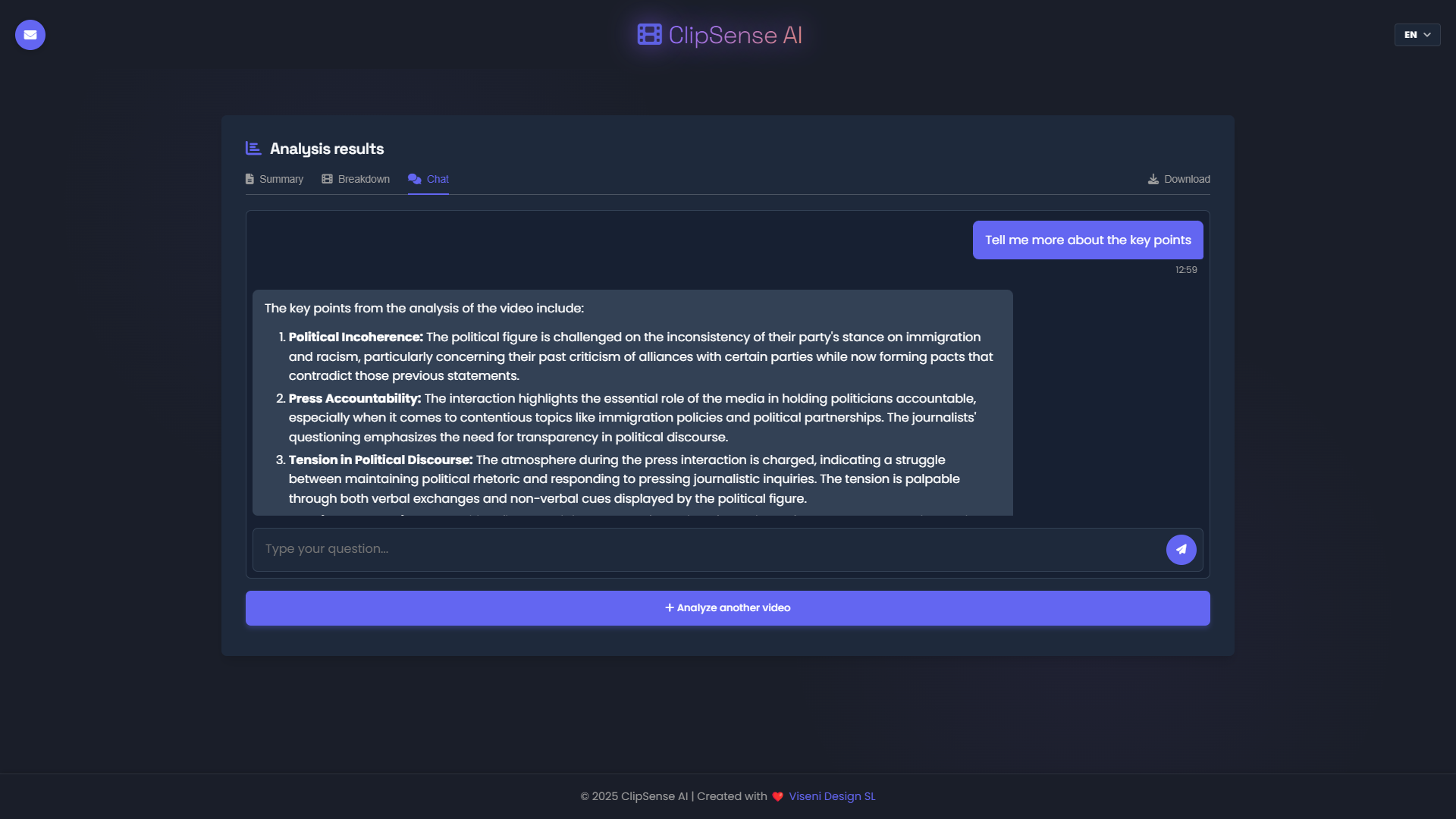1456x819 pixels.
Task: Click the ClipSense AI film logo icon
Action: click(649, 35)
